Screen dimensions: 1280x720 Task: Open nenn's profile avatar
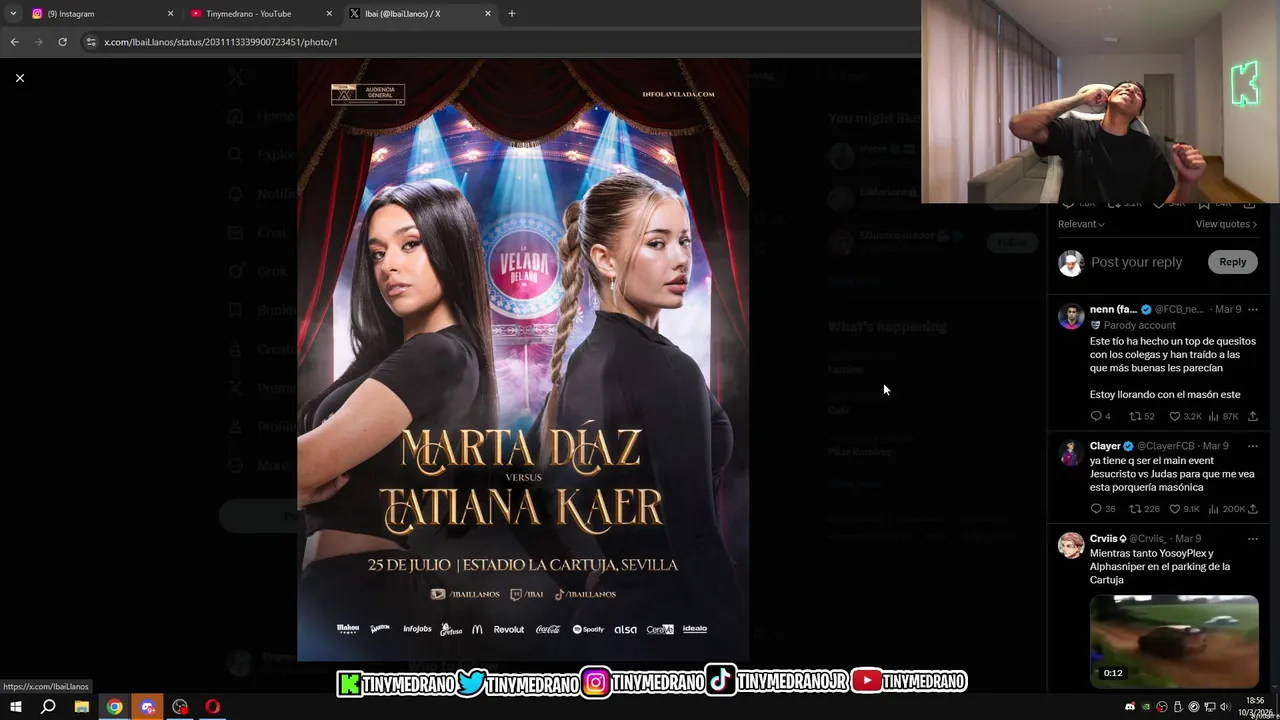click(1071, 316)
